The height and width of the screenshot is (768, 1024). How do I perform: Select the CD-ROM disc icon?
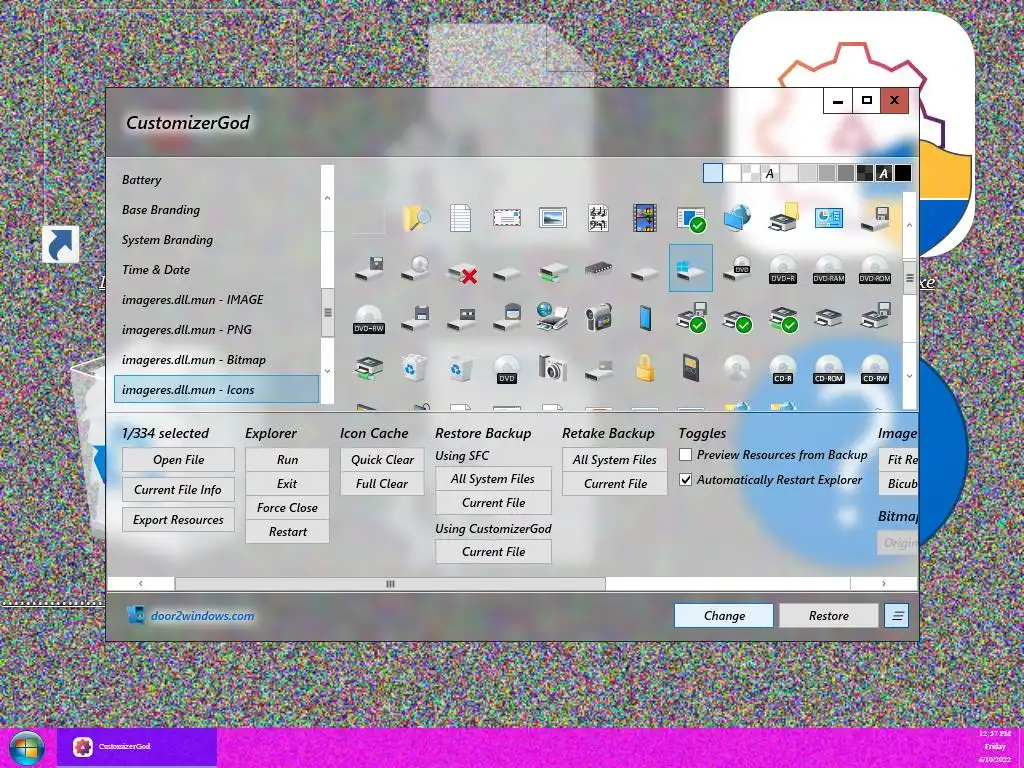pyautogui.click(x=829, y=369)
